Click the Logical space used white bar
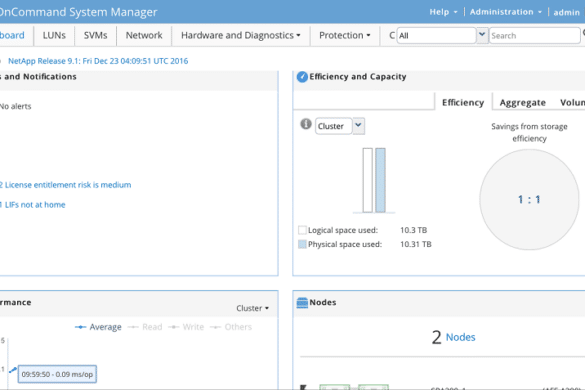 pyautogui.click(x=367, y=180)
